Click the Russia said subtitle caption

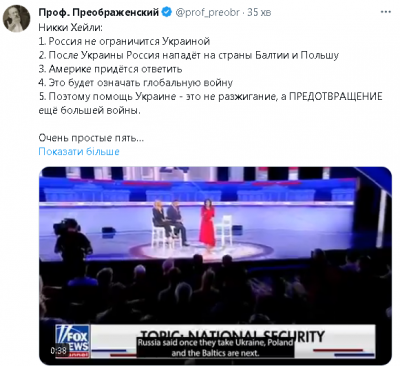click(x=215, y=348)
